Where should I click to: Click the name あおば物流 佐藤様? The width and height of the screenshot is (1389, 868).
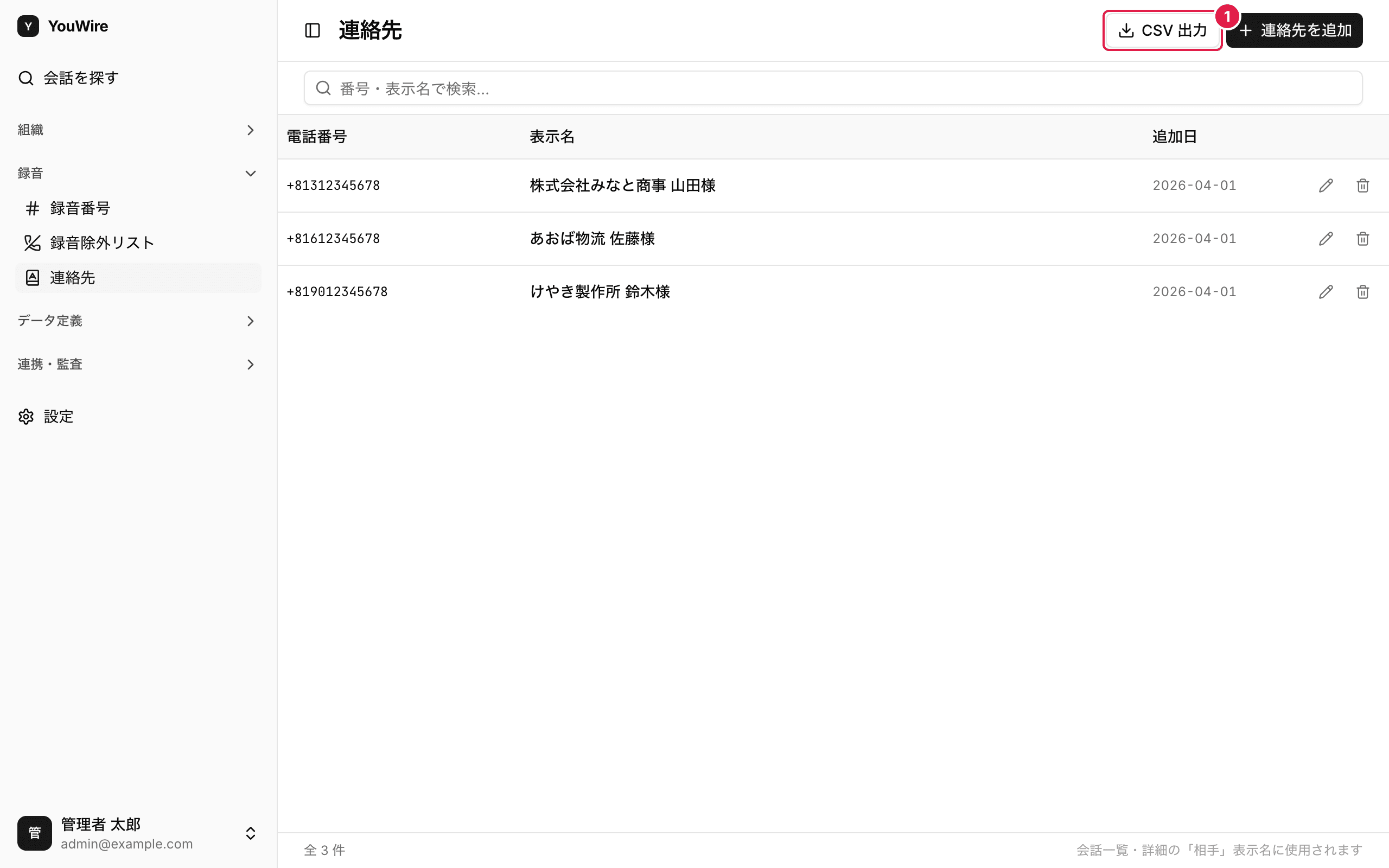592,239
